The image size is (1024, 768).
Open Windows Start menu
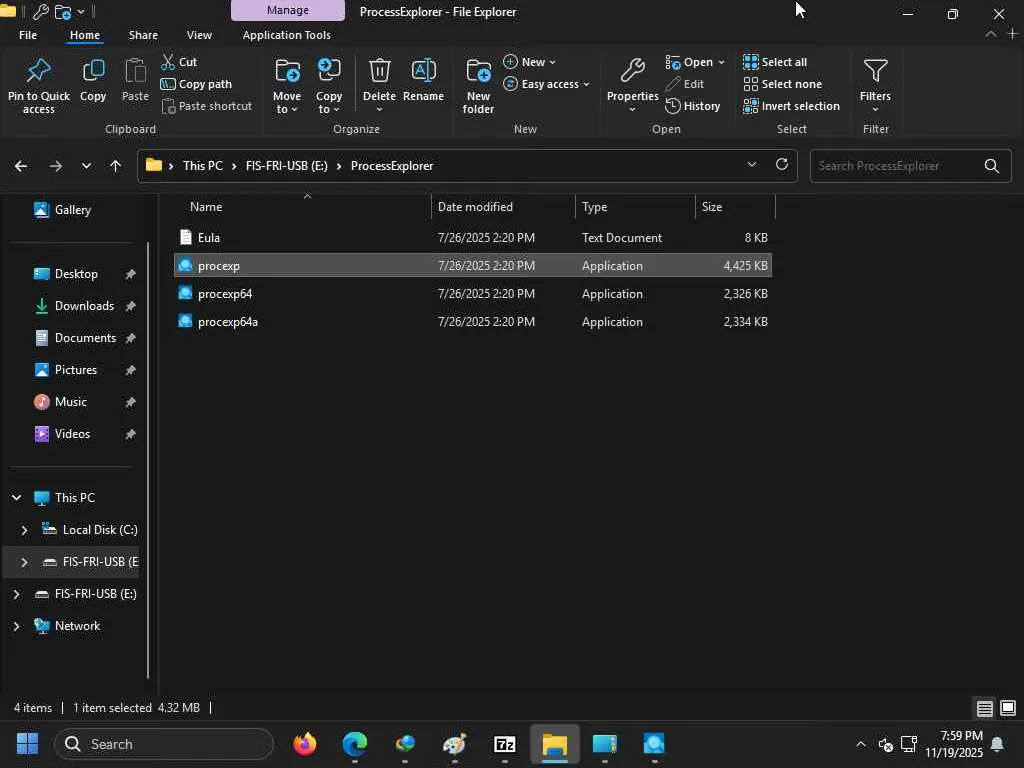(27, 744)
